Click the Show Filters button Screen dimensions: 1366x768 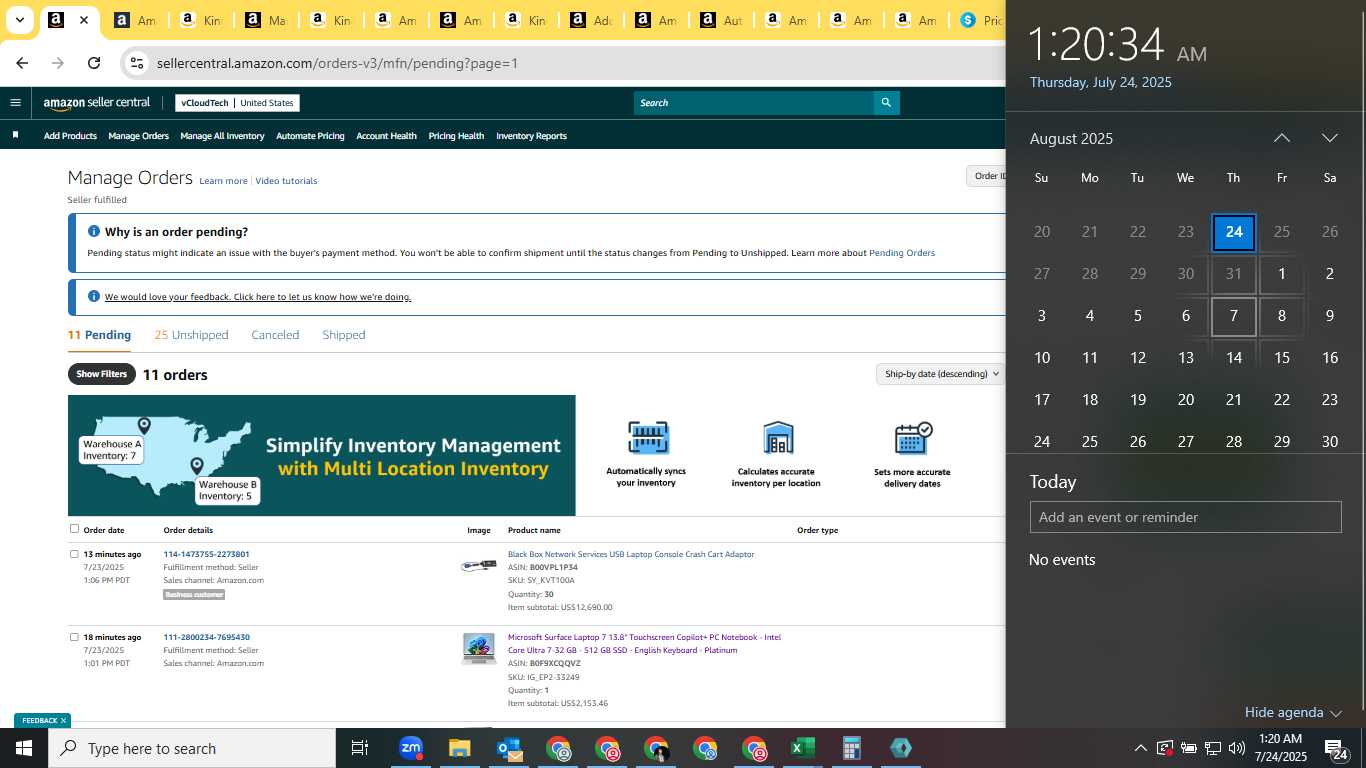[101, 374]
